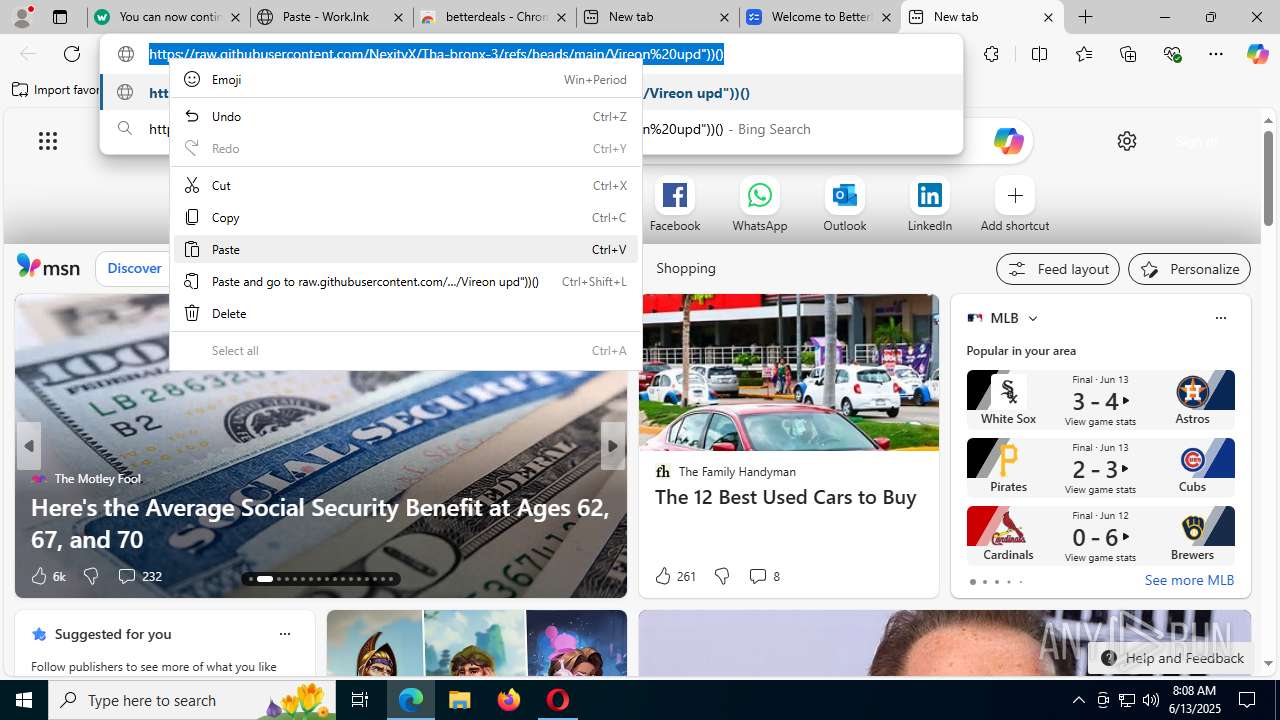Open Task View on the taskbar
The image size is (1280, 720).
[x=360, y=700]
